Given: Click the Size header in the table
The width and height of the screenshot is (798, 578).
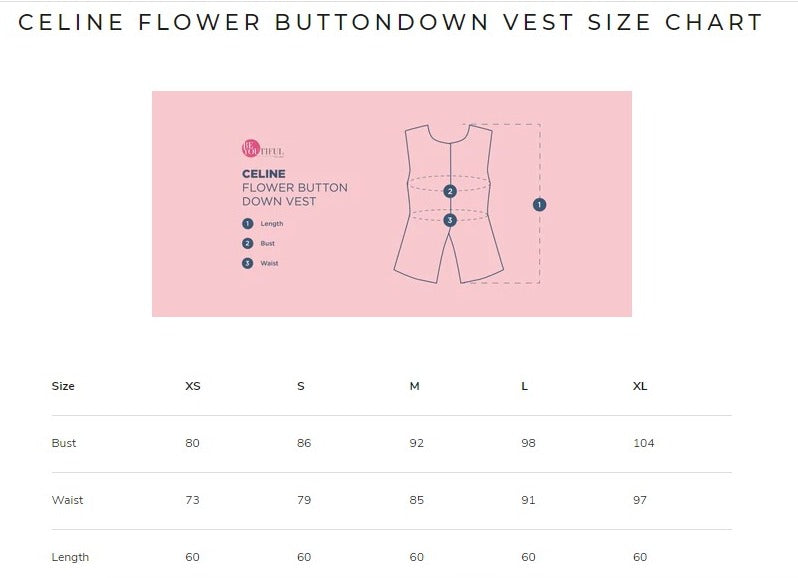Looking at the screenshot, I should click(x=63, y=386).
